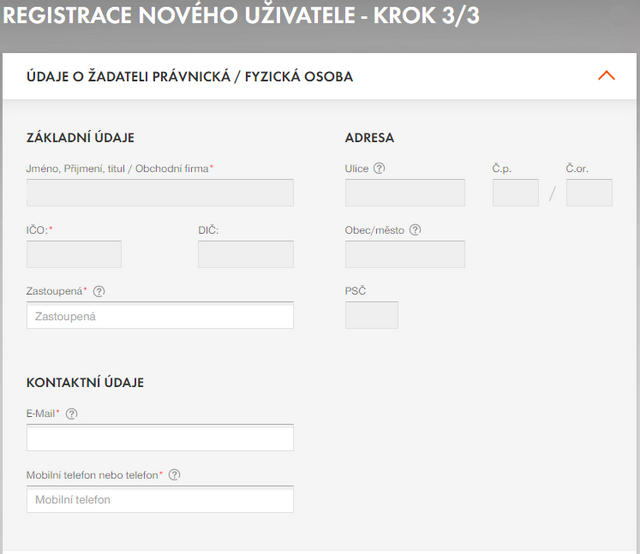Select the Č.p. number field
Viewport: 640px width, 554px height.
pos(515,193)
